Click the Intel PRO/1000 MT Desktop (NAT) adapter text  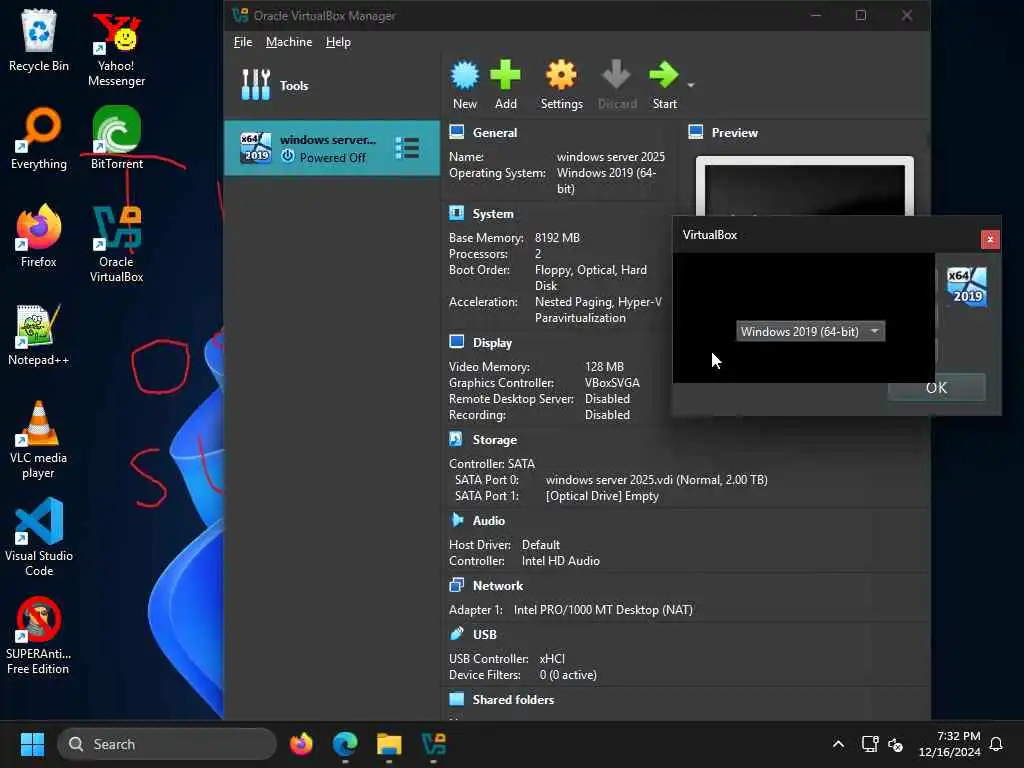(x=603, y=609)
